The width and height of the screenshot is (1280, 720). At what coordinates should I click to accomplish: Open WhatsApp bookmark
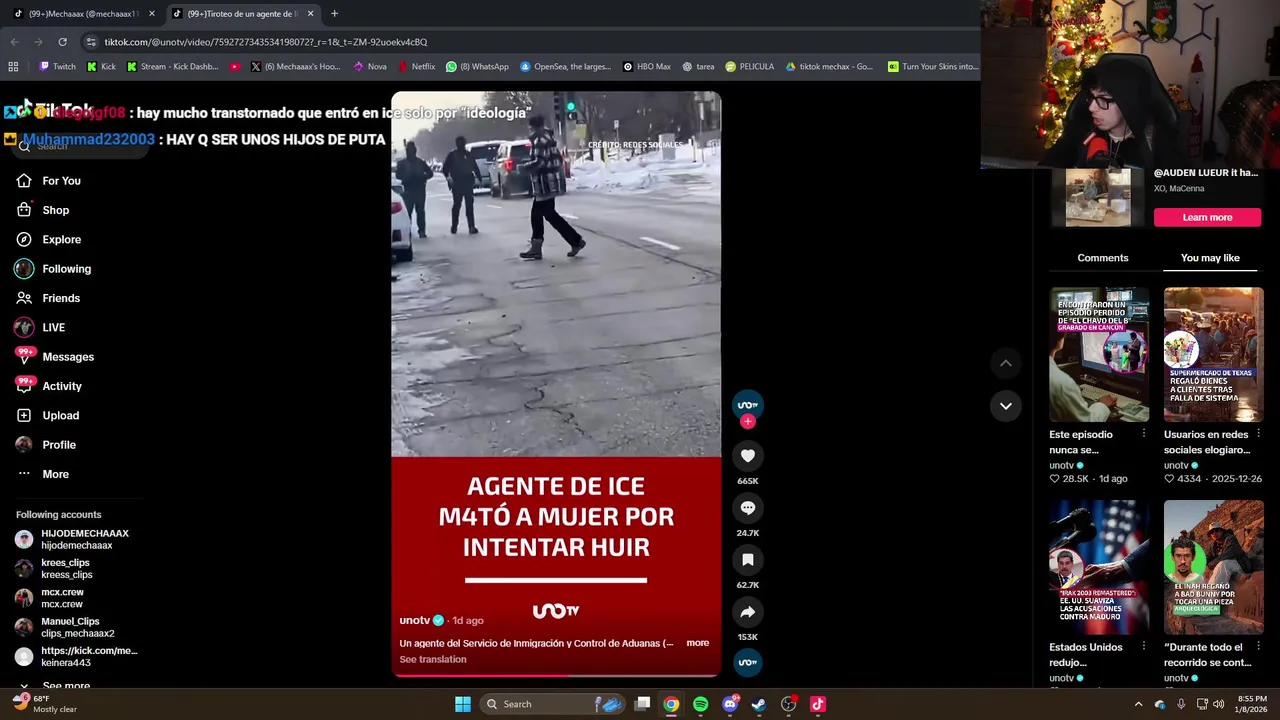(477, 67)
